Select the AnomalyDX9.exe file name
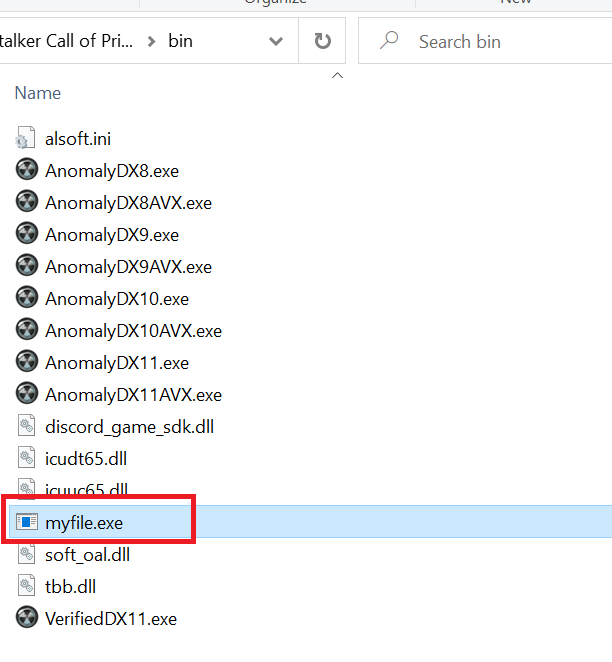612x662 pixels. point(112,235)
